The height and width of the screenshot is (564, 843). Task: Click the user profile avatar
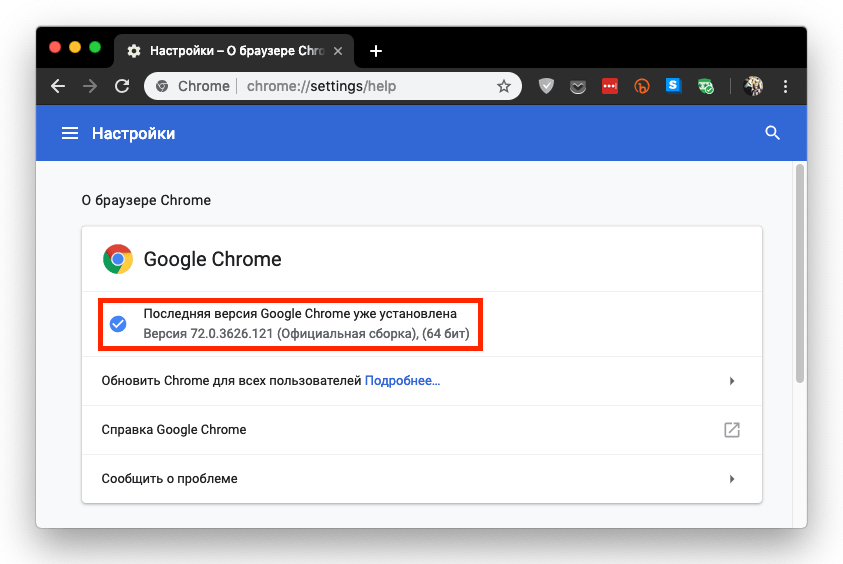753,86
